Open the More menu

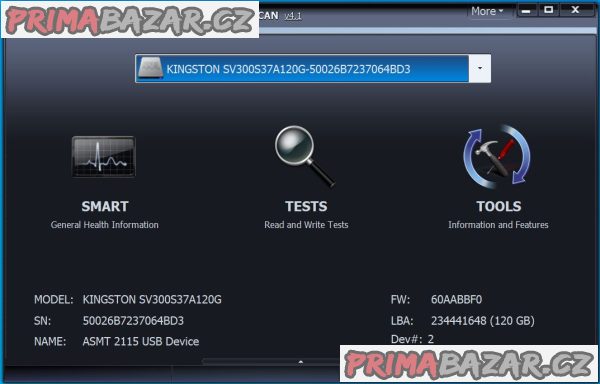coord(487,11)
